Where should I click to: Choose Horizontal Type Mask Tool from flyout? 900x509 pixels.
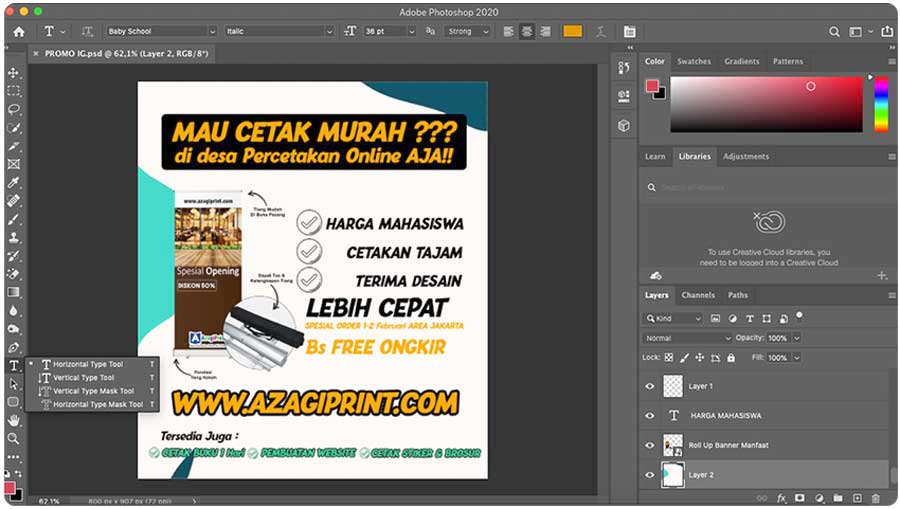tap(96, 405)
